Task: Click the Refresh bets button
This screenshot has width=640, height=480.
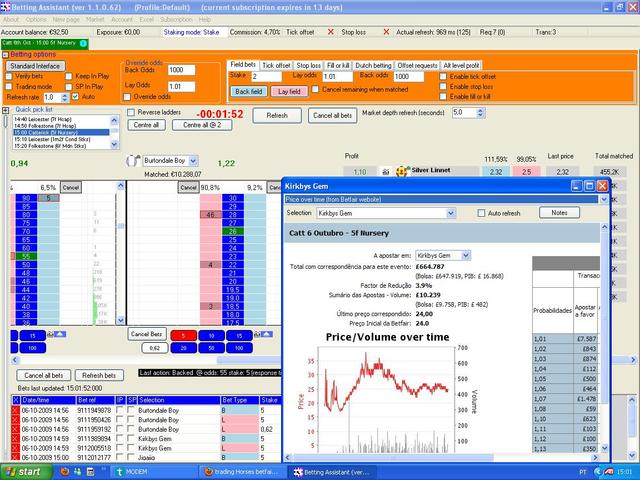Action: tap(99, 376)
